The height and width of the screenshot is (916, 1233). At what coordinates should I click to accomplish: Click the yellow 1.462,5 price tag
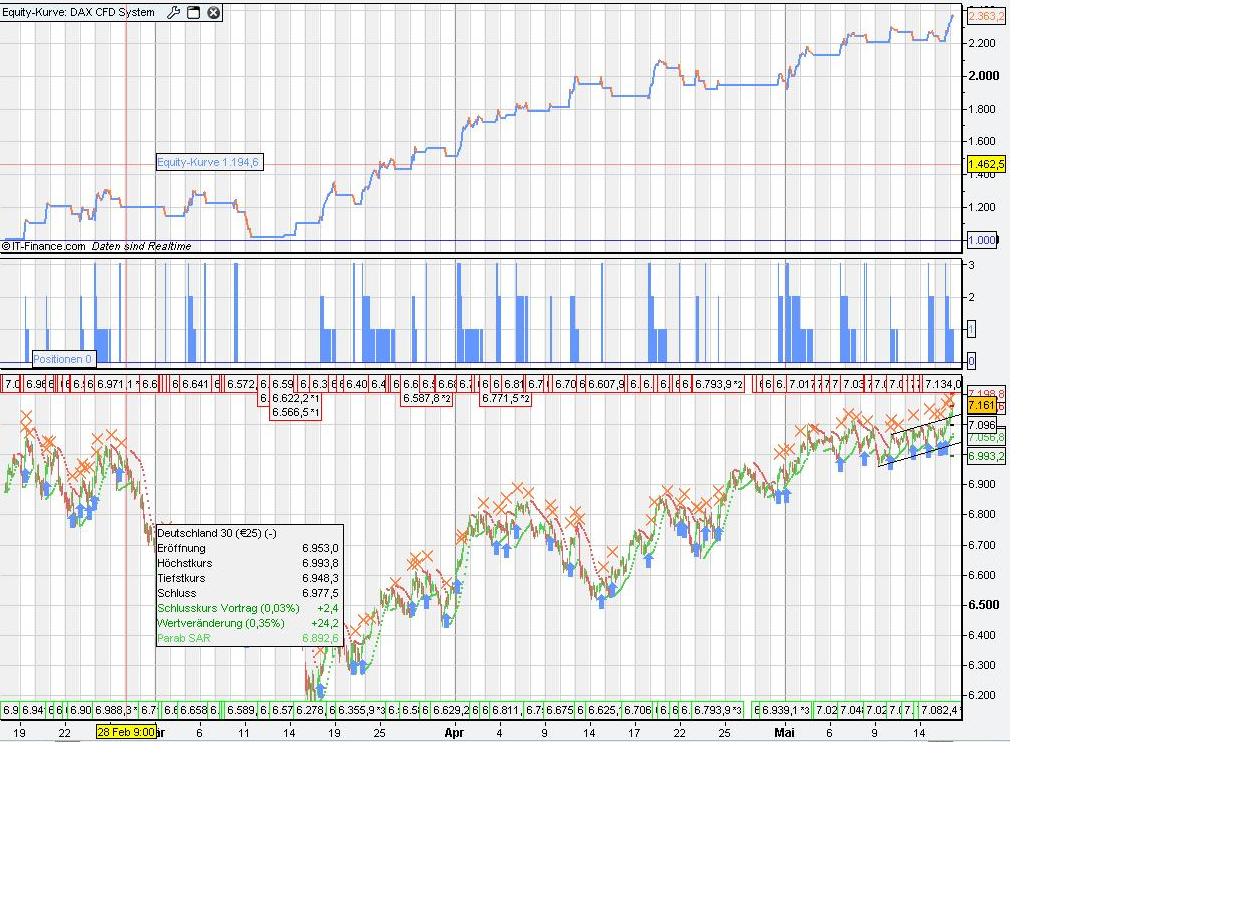point(986,164)
